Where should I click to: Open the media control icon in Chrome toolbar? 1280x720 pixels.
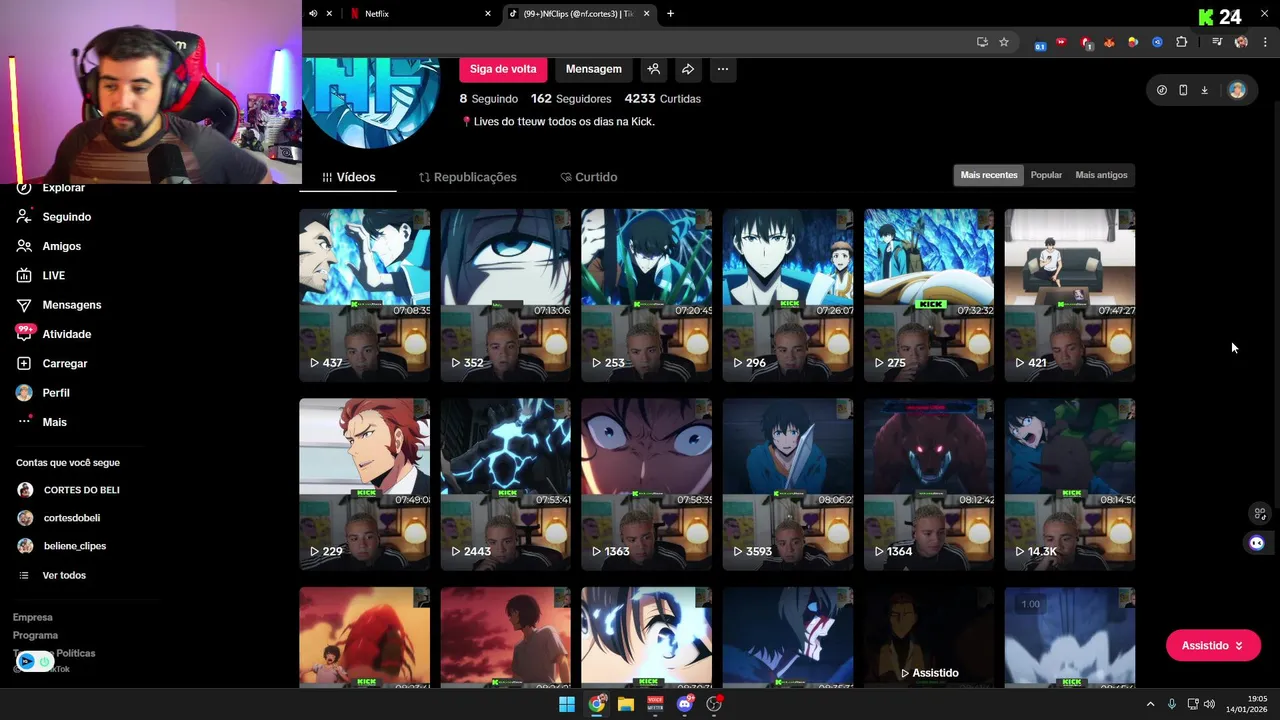click(1217, 42)
